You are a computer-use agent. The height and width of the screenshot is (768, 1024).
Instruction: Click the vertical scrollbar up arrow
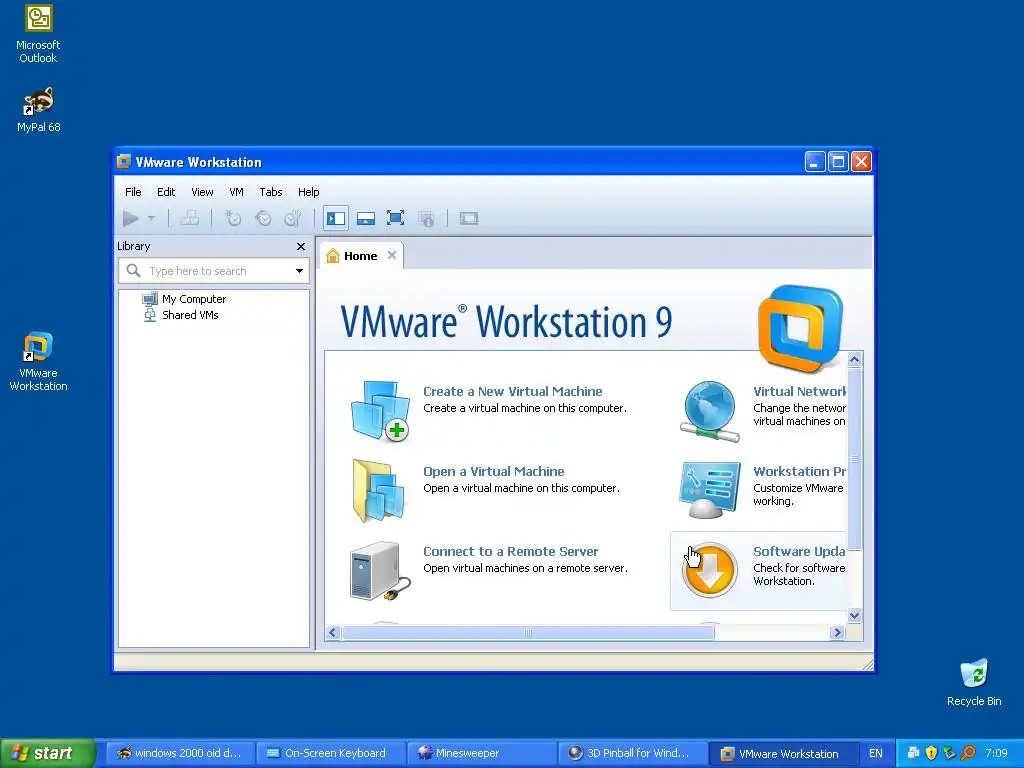click(855, 359)
